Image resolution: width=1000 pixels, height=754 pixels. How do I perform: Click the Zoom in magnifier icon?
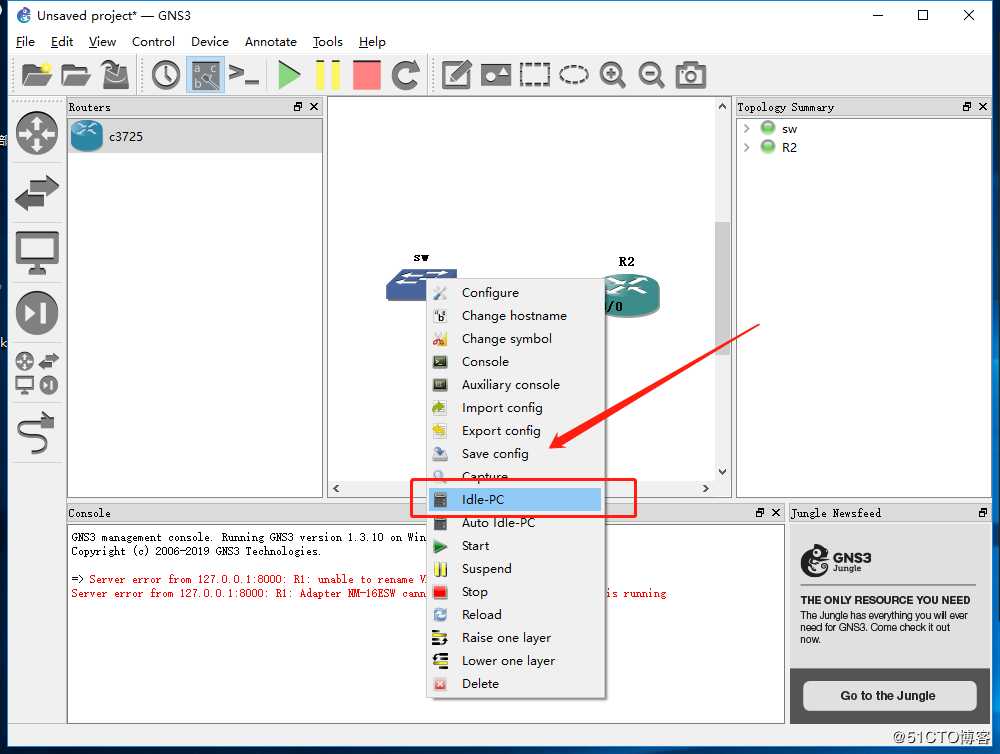(613, 75)
